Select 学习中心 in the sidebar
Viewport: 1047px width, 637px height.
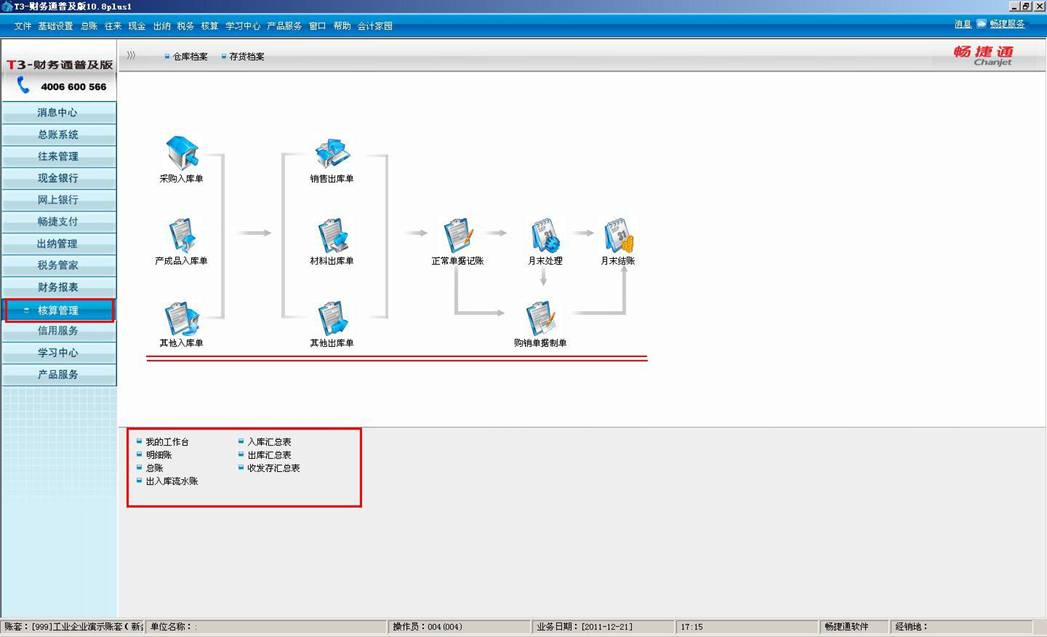tap(59, 353)
